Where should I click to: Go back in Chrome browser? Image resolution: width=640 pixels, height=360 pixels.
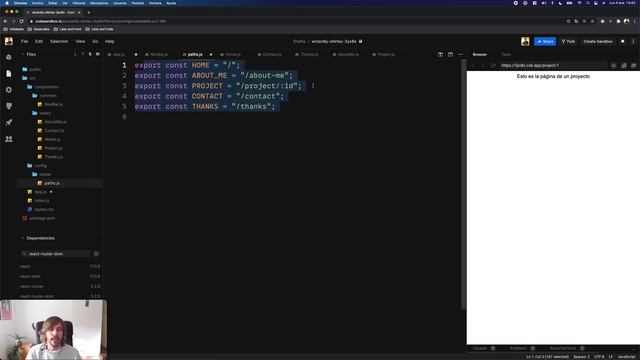click(x=5, y=21)
